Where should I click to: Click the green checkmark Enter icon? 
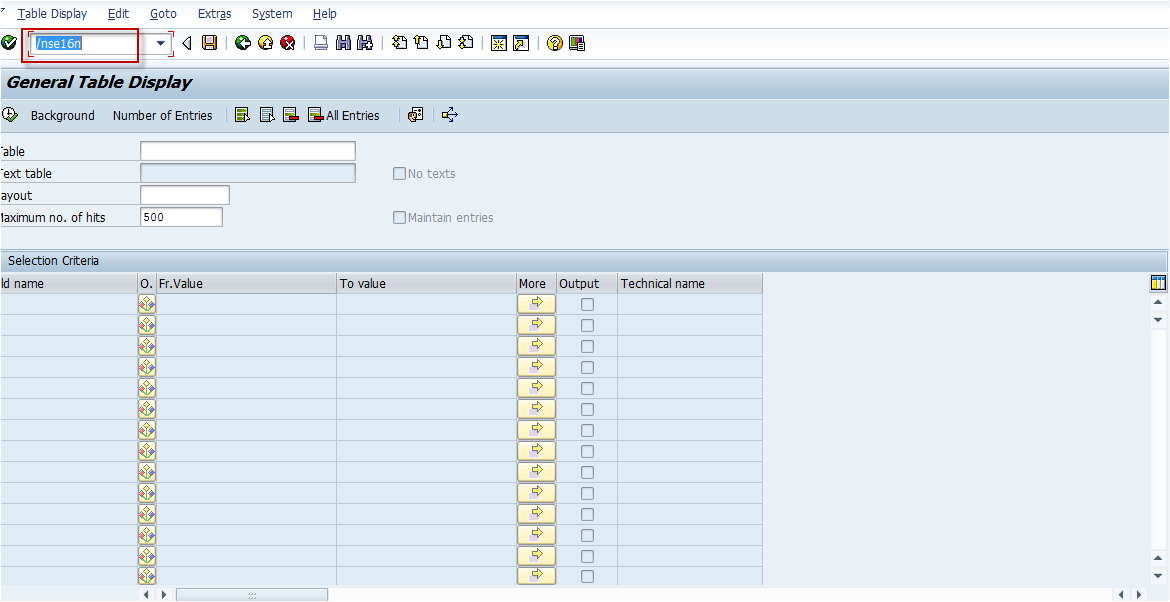point(8,43)
